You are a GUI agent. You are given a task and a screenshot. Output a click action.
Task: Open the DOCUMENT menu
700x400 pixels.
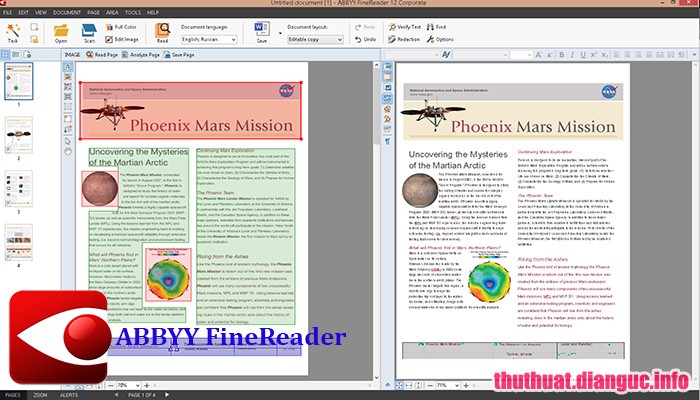(67, 12)
